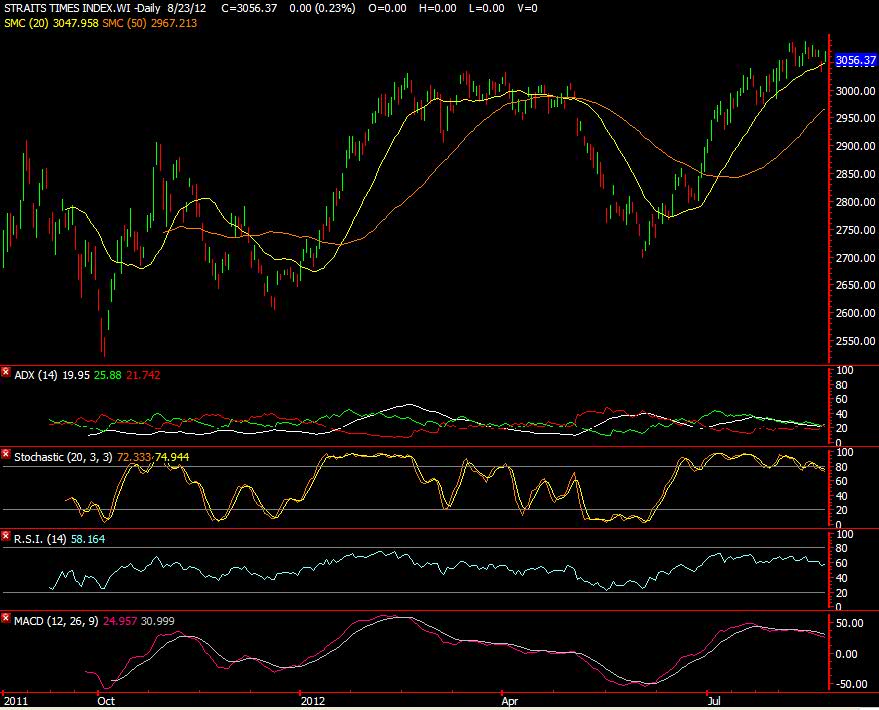Click the 2012 marker on time axis
This screenshot has width=879, height=710.
click(x=313, y=701)
